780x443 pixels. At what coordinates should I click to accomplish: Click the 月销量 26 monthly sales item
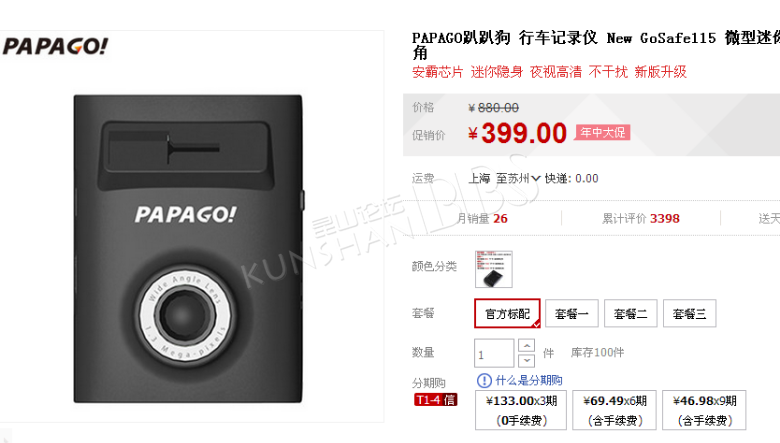(482, 218)
